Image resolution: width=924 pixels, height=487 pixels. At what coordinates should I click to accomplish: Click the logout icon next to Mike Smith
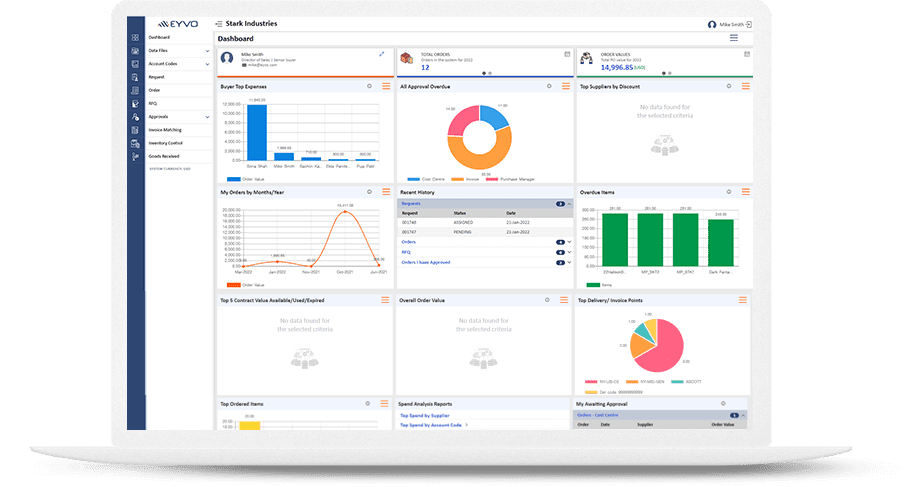pyautogui.click(x=748, y=24)
